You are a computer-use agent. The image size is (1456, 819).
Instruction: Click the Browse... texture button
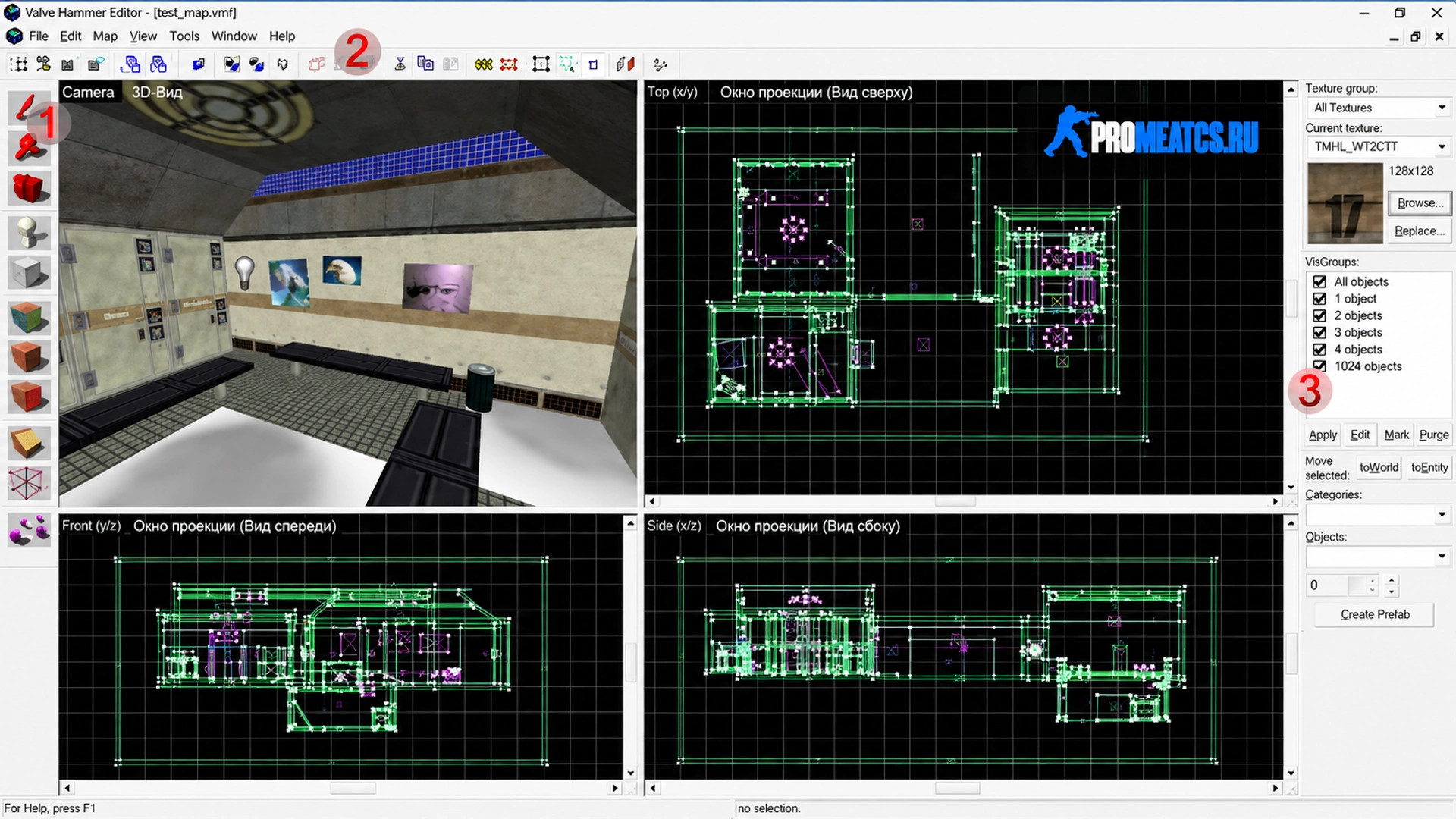[1420, 202]
